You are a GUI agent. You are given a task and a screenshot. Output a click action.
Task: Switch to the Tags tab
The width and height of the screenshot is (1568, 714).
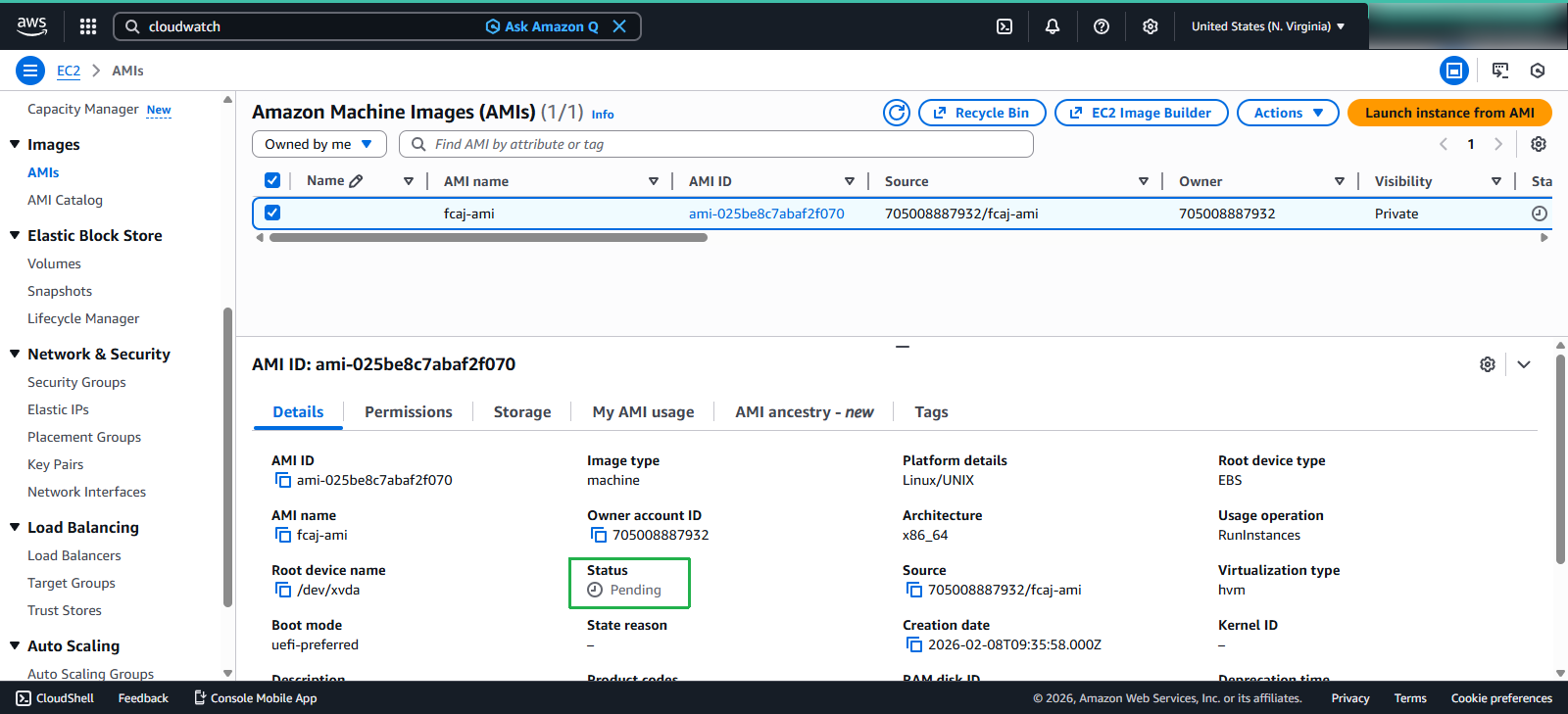click(931, 412)
